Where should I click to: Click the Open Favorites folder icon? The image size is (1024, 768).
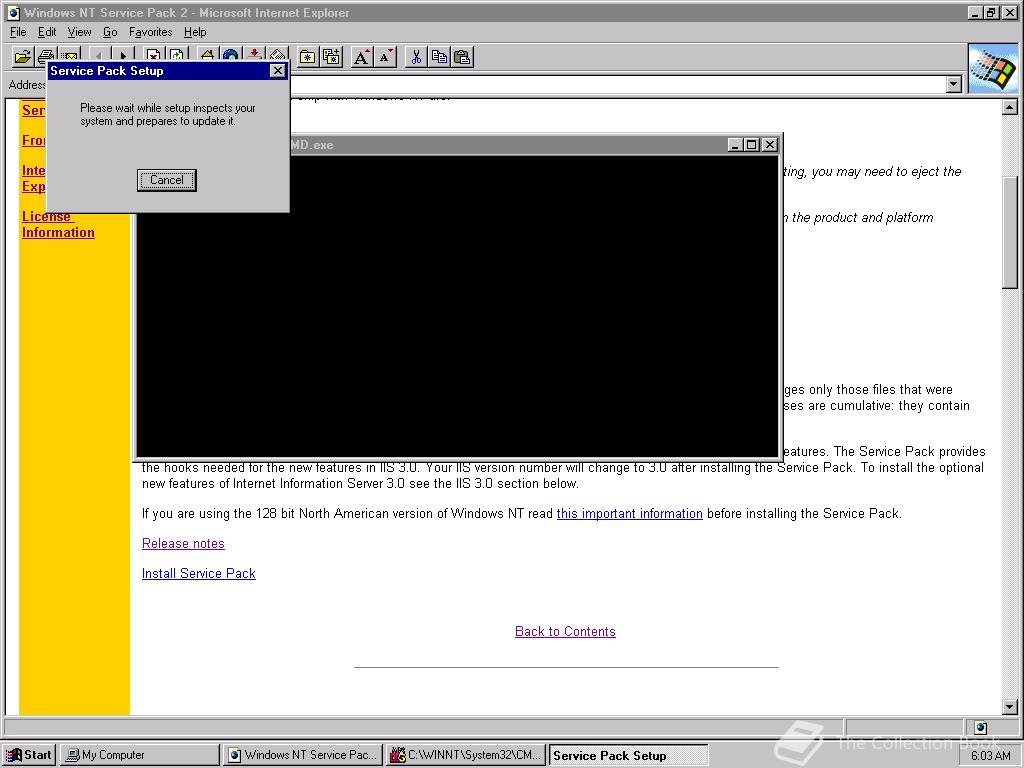point(307,57)
